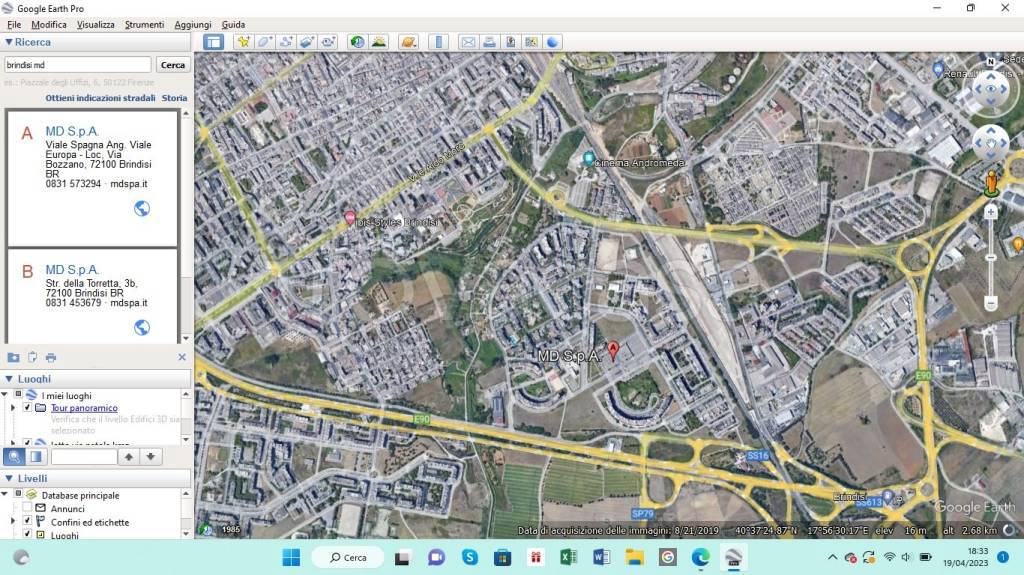Viewport: 1024px width, 575px height.
Task: Add a placemark with the yellow pin tool
Action: coord(244,42)
